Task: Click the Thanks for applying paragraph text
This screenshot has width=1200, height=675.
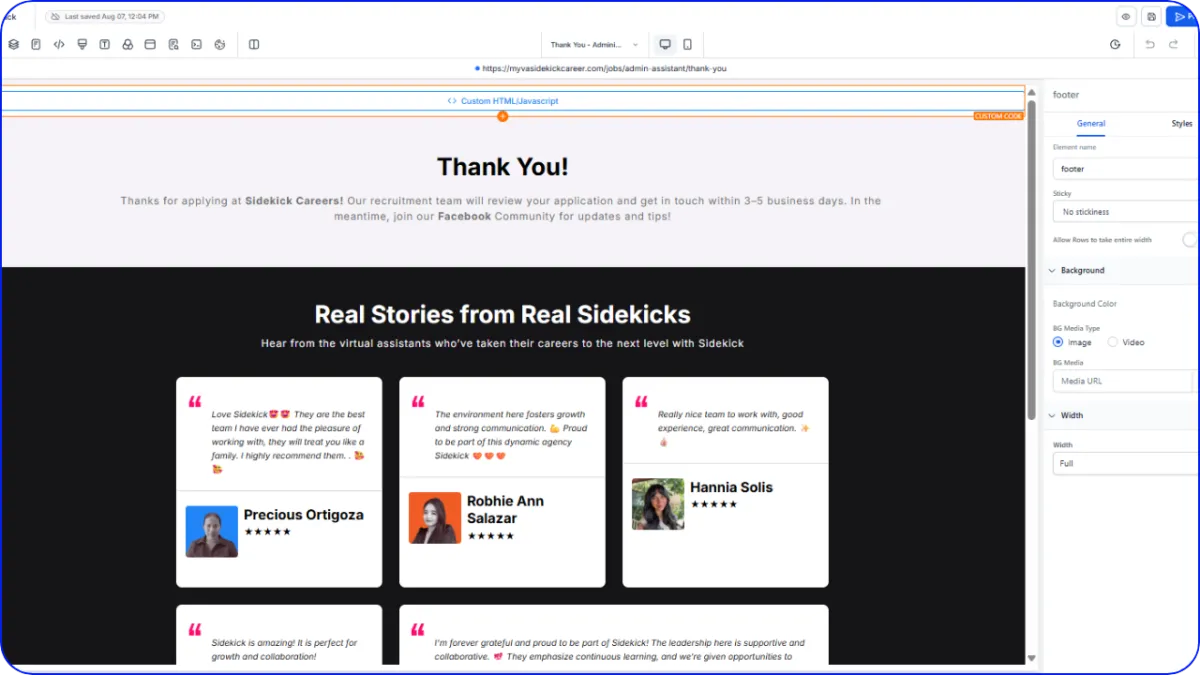Action: pyautogui.click(x=501, y=208)
